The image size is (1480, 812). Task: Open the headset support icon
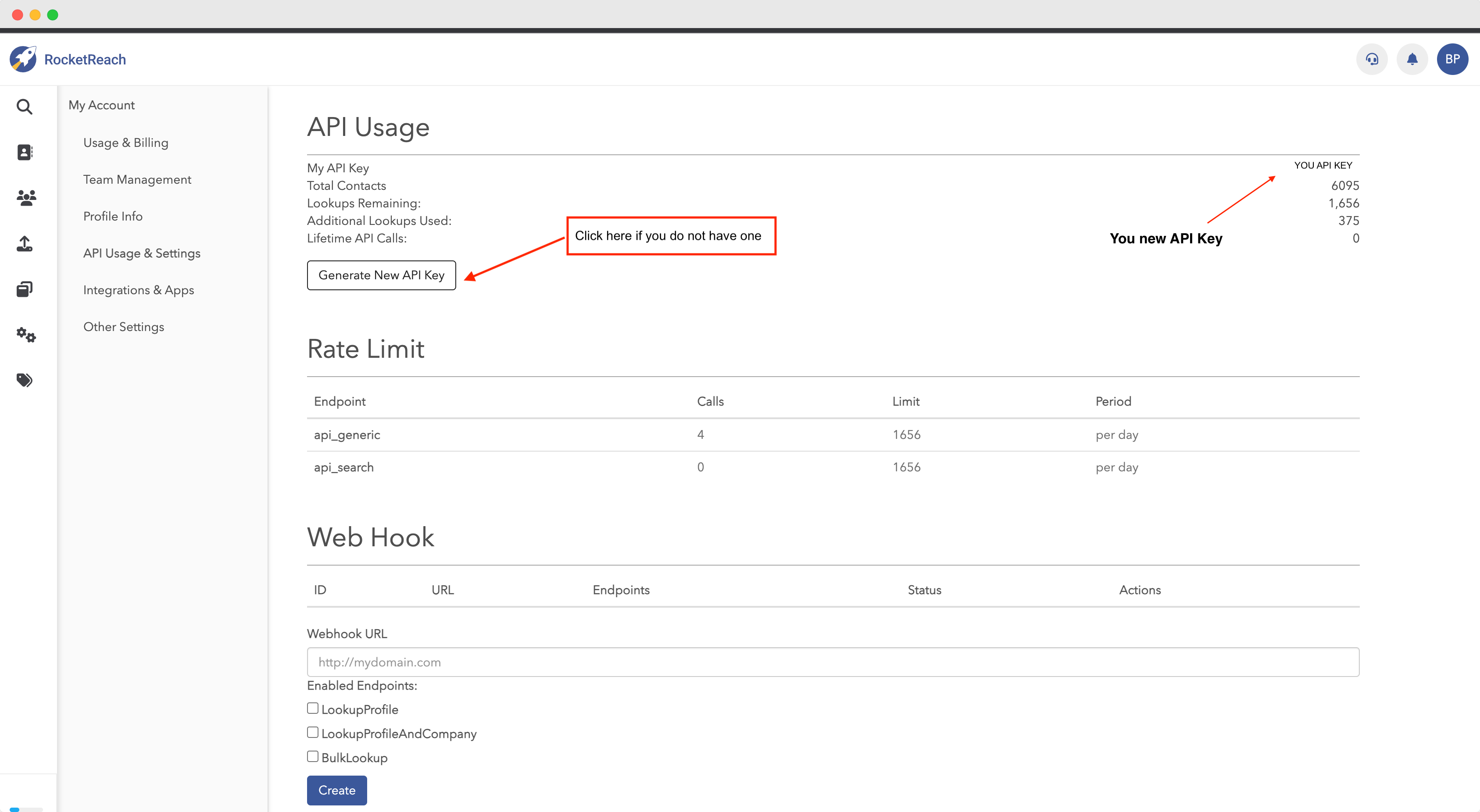pos(1371,59)
